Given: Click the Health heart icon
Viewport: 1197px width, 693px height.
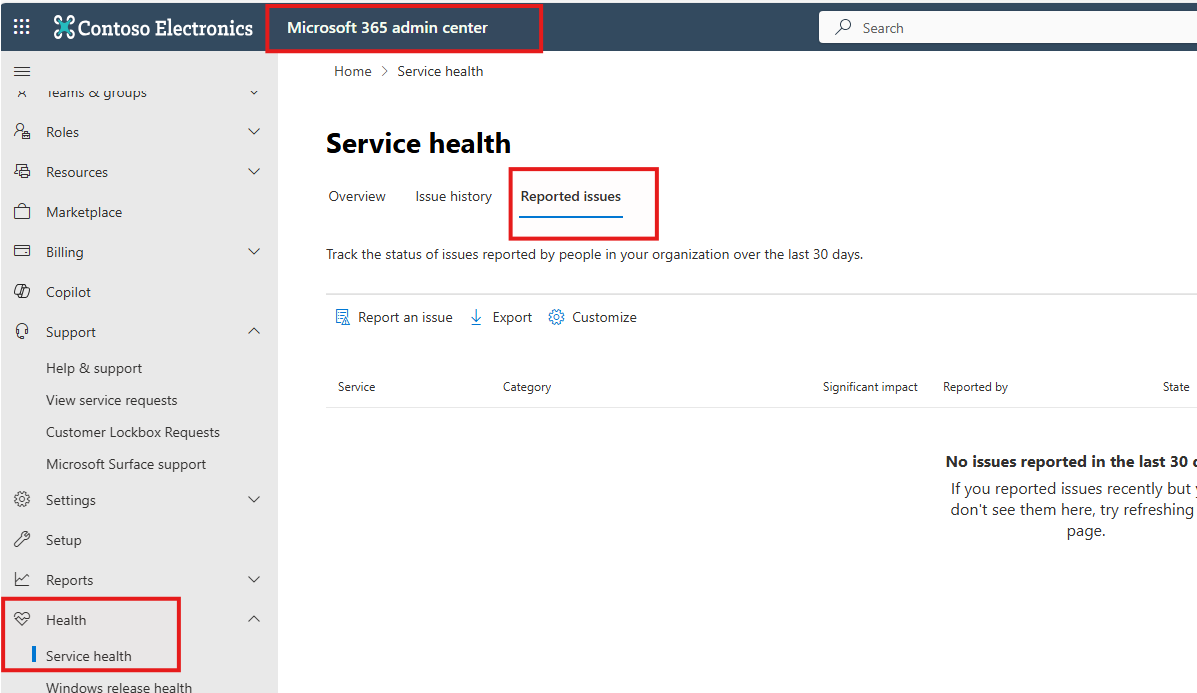Looking at the screenshot, I should click(x=22, y=619).
